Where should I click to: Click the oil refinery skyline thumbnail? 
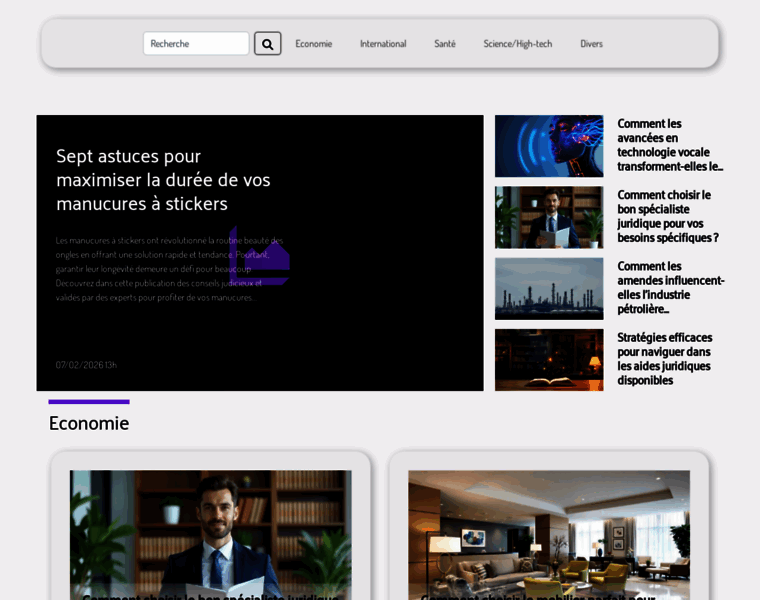(x=549, y=289)
